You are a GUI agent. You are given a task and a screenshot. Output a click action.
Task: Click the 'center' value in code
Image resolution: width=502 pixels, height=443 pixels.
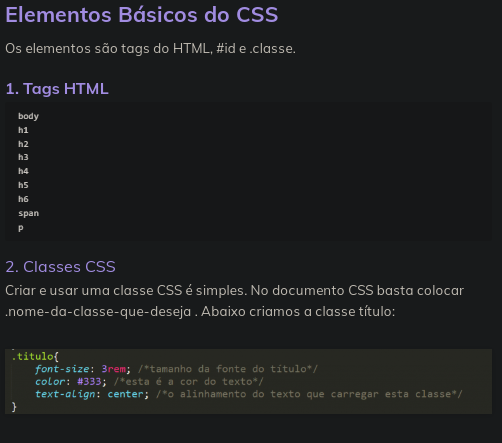[x=125, y=394]
